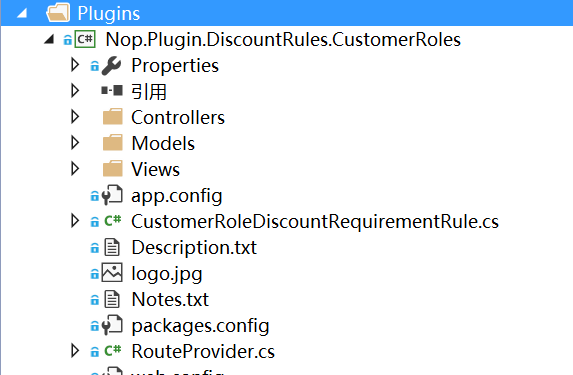The image size is (573, 375).
Task: Click the Controllers folder icon
Action: 113,117
